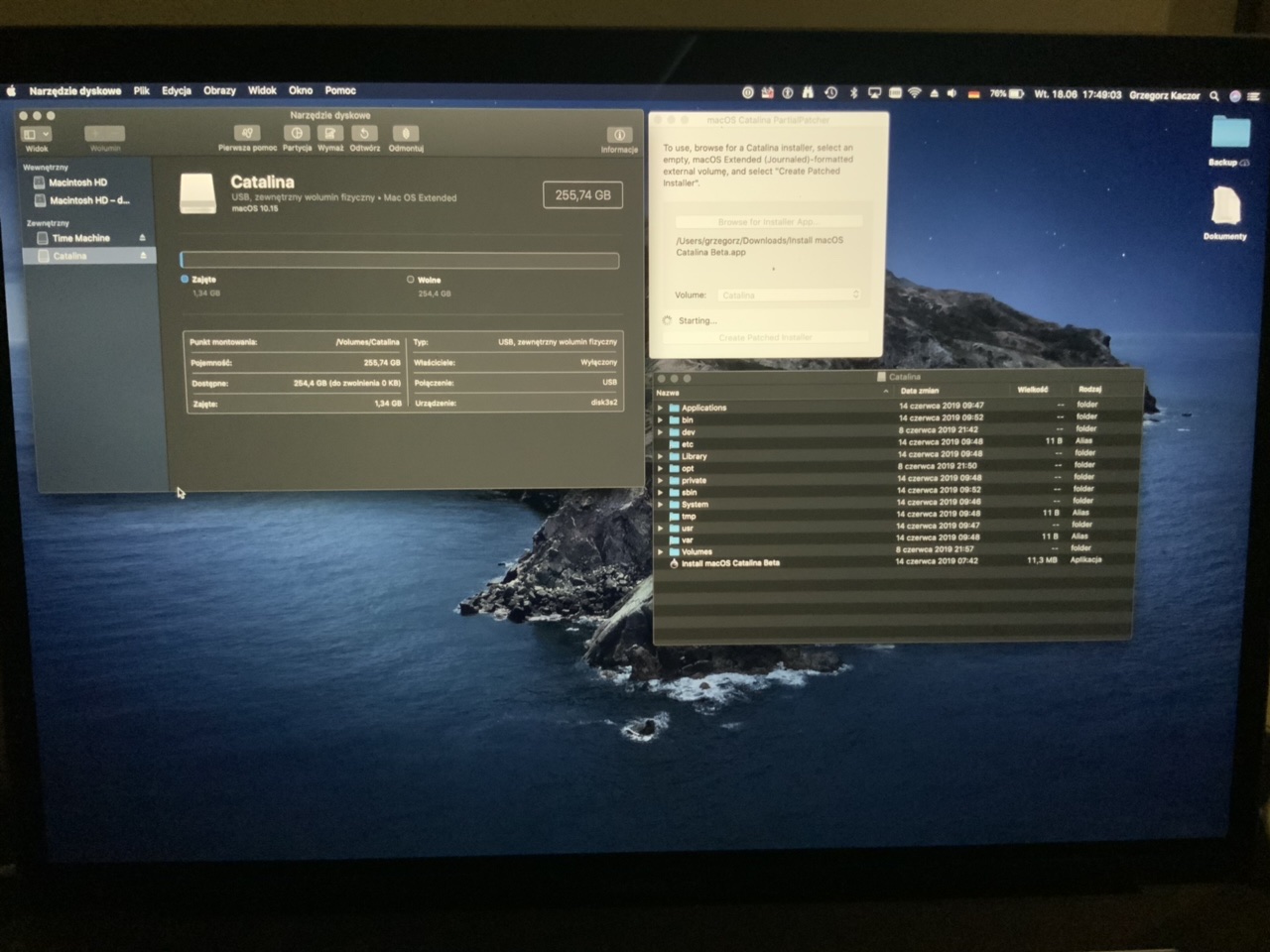Click Create Patched Installer button
Image resolution: width=1270 pixels, height=952 pixels.
pos(765,337)
